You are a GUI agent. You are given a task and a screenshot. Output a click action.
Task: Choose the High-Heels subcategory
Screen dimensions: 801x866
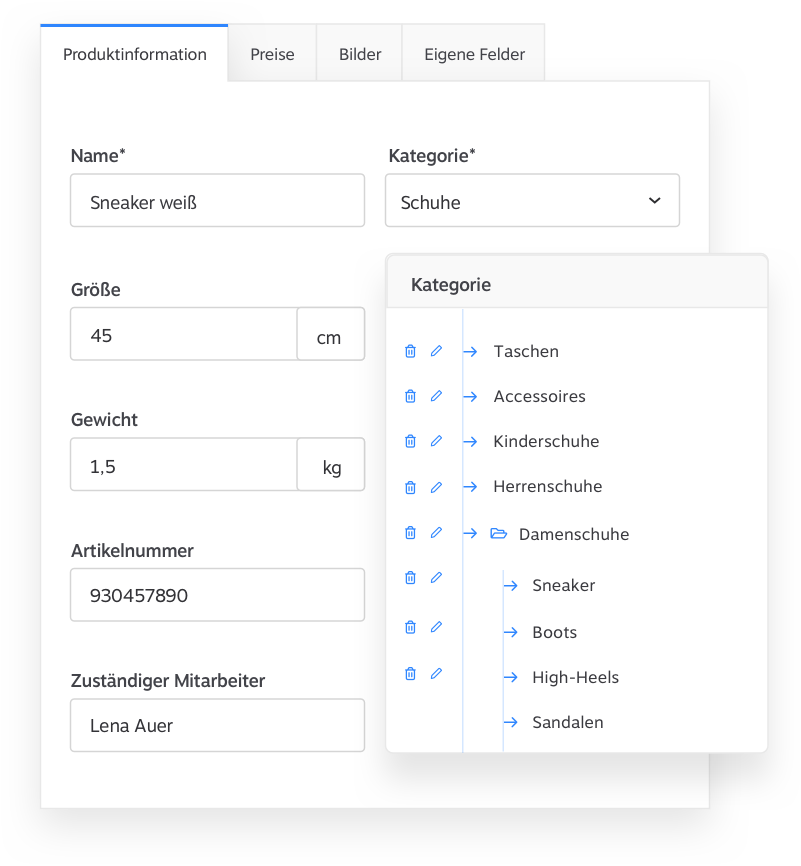[575, 677]
